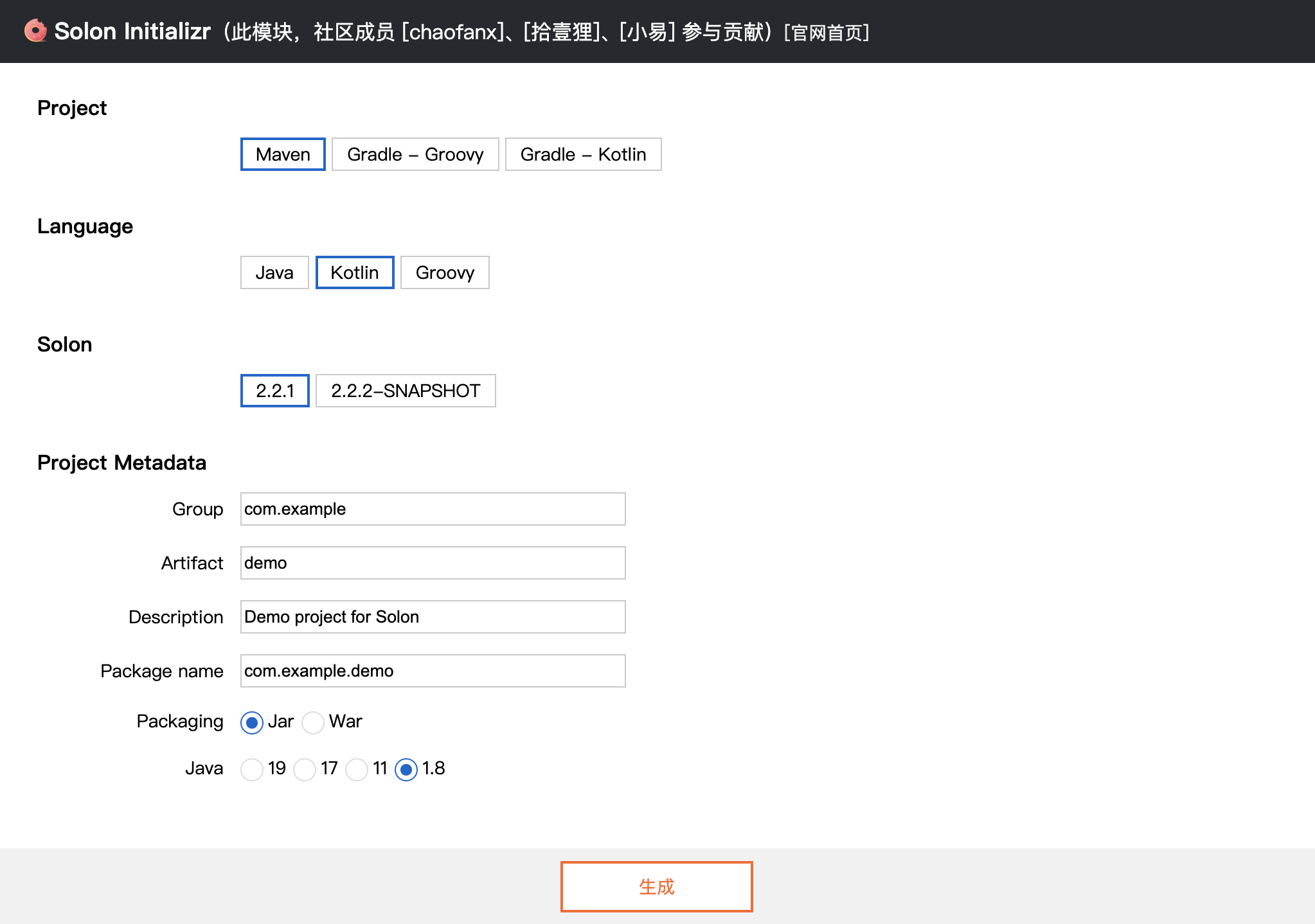
Task: Click the 生成 generate button
Action: coord(657,887)
